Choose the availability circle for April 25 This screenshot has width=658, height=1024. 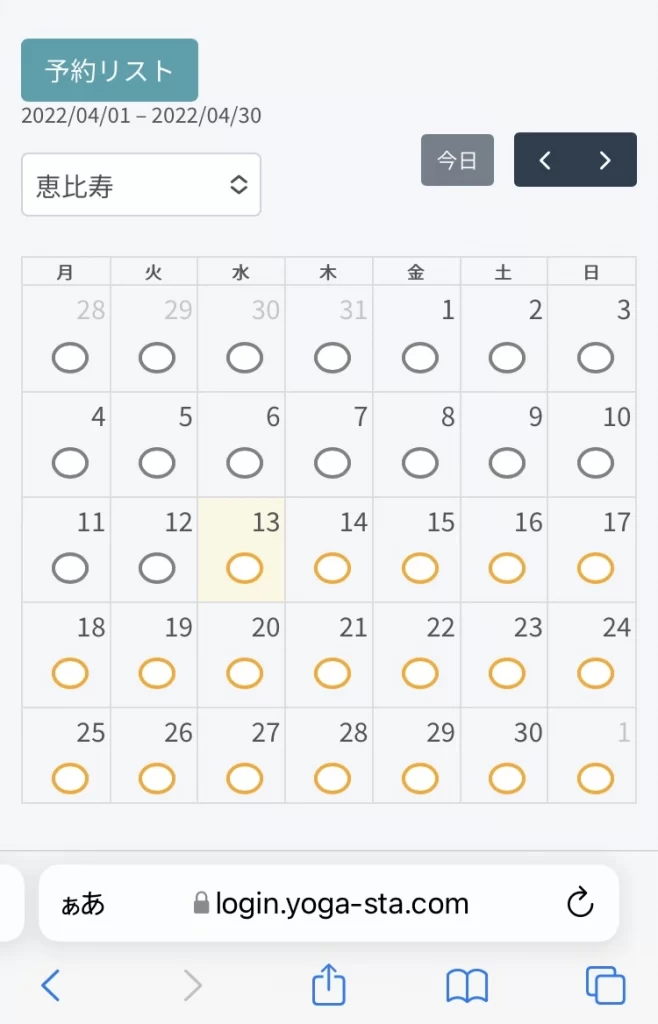pos(70,778)
